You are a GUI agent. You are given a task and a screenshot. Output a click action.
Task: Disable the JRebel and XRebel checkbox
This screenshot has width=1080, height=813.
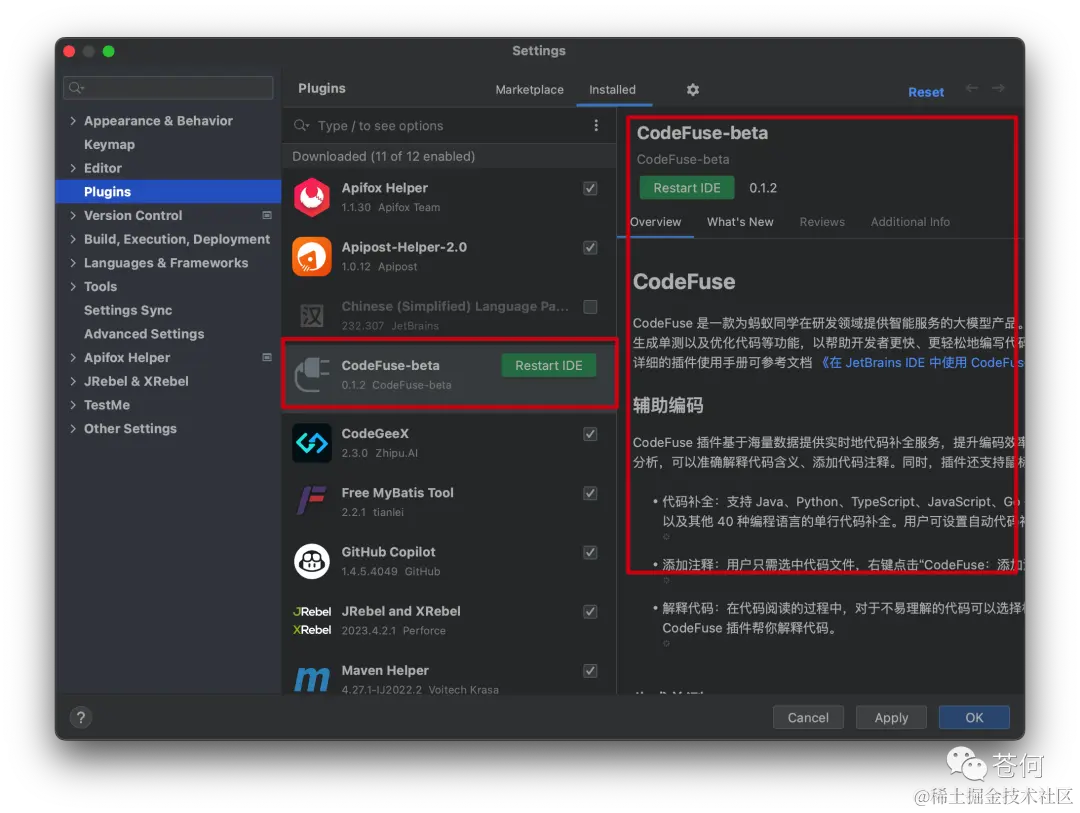[590, 612]
